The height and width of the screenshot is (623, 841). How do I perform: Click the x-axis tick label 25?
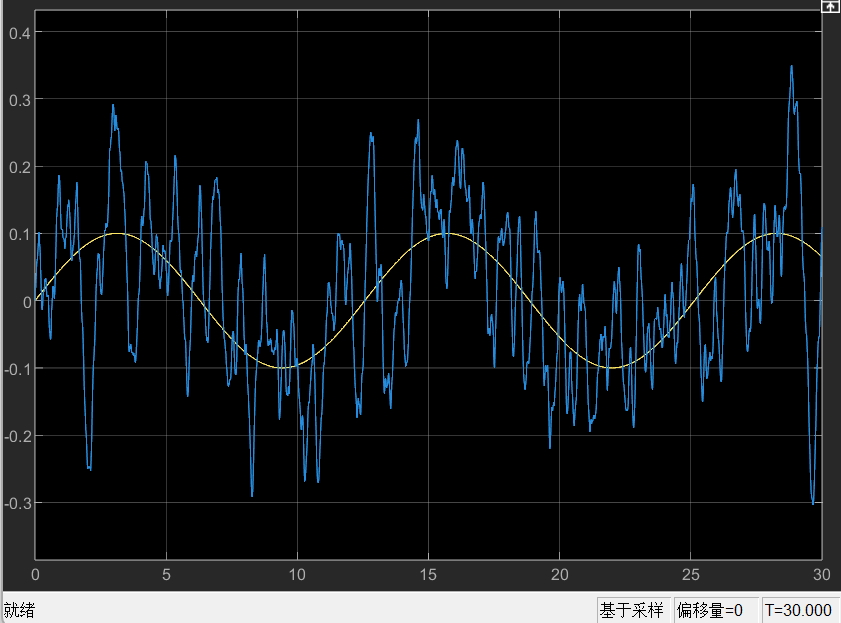coord(690,575)
